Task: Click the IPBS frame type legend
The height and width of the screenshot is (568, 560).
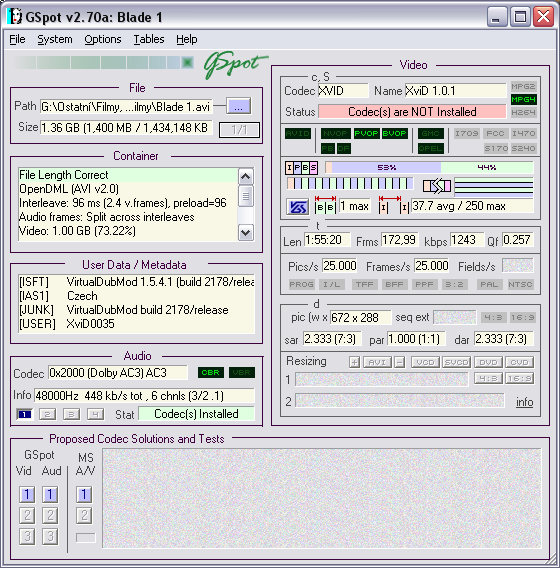Action: pyautogui.click(x=301, y=167)
